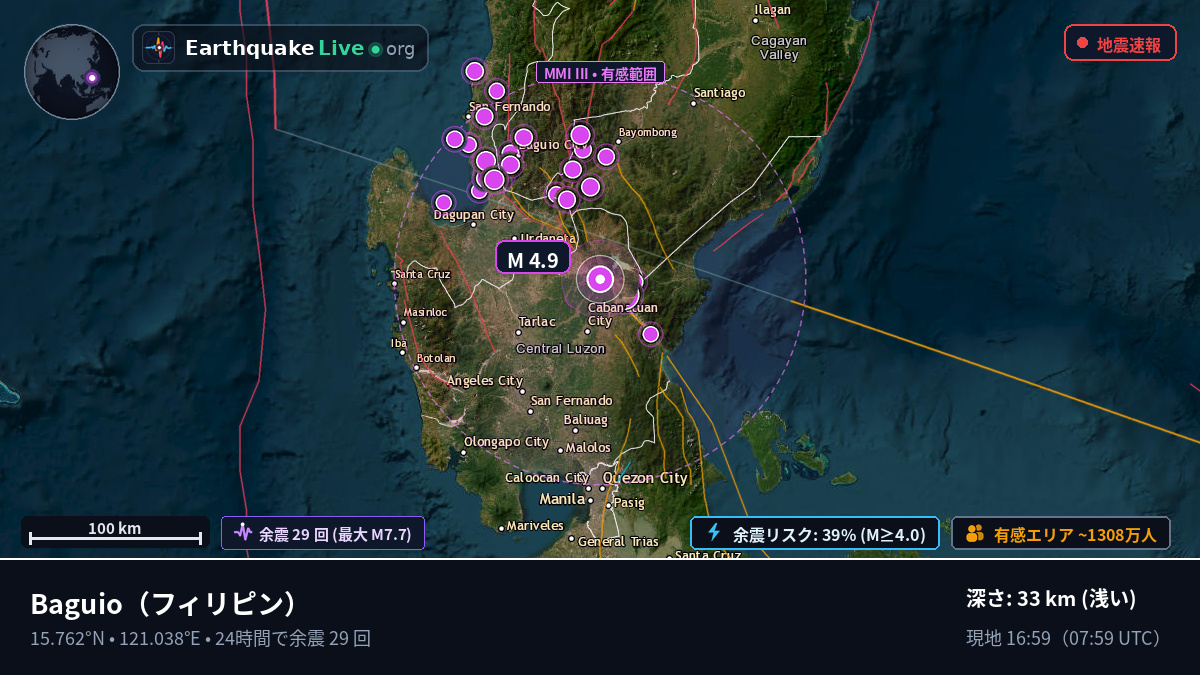Open the 余震 29 回 (最大 M7.7) badge
This screenshot has width=1200, height=675.
click(x=323, y=533)
